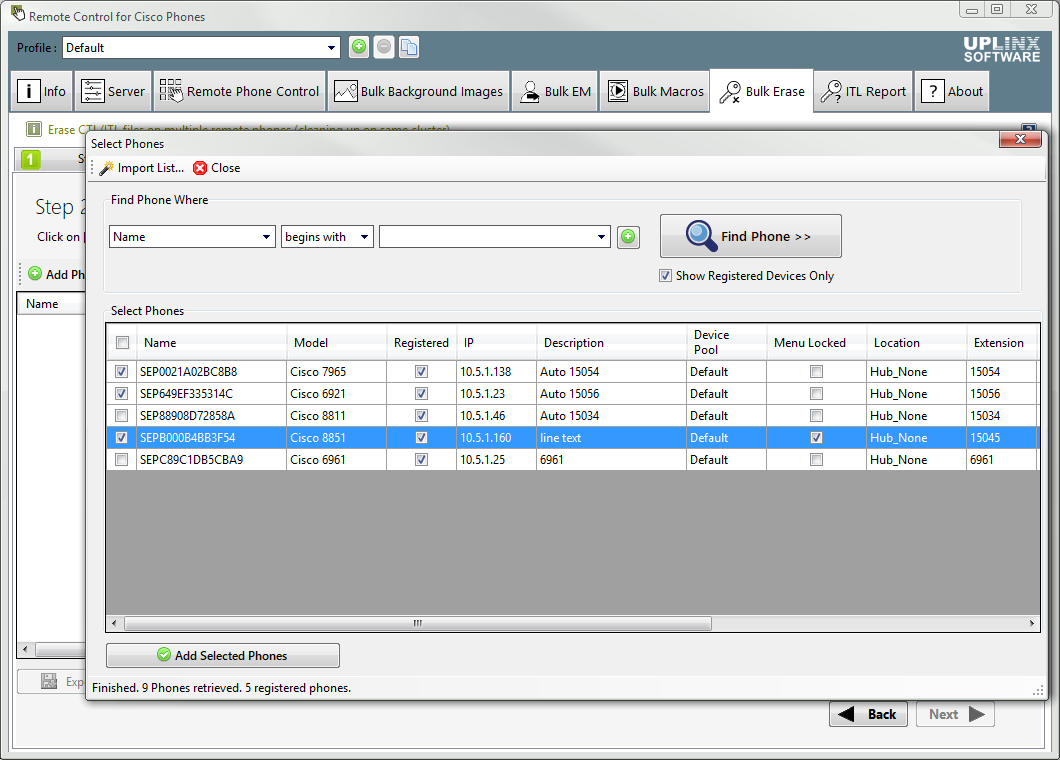Open the Name search field dropdown
Viewport: 1060px width, 760px height.
(x=266, y=237)
